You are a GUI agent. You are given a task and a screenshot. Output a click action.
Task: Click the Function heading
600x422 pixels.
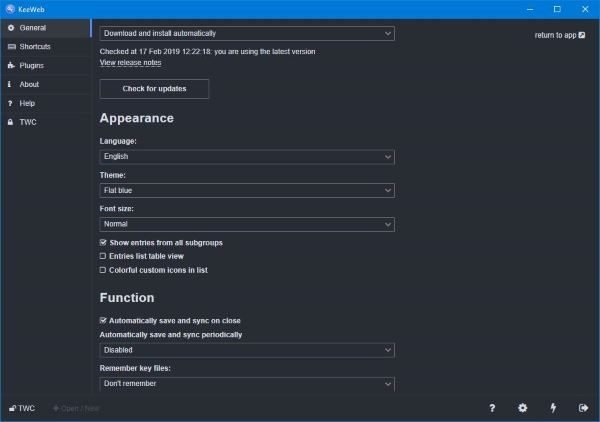point(127,298)
